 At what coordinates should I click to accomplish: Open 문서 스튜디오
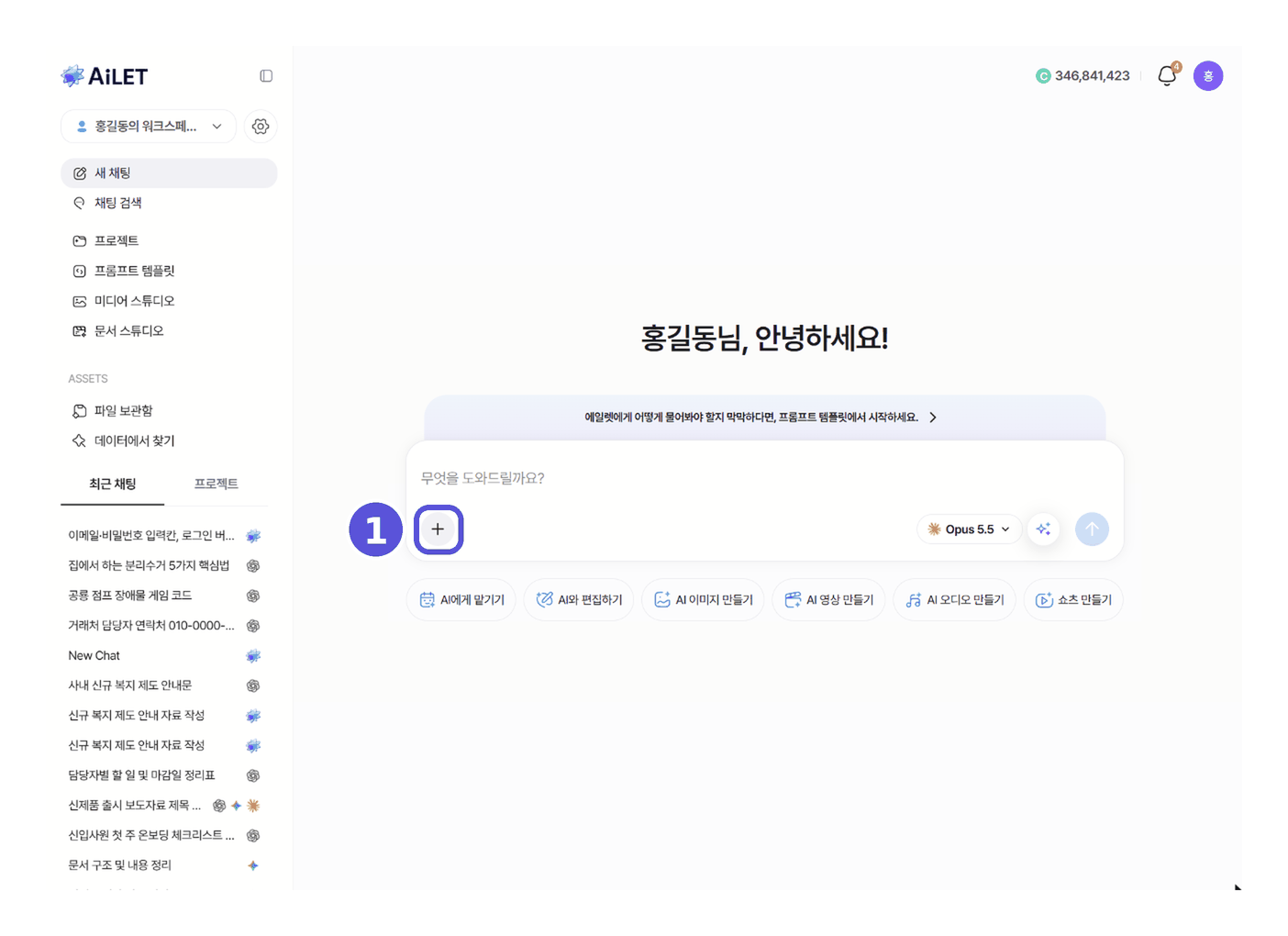(x=169, y=331)
